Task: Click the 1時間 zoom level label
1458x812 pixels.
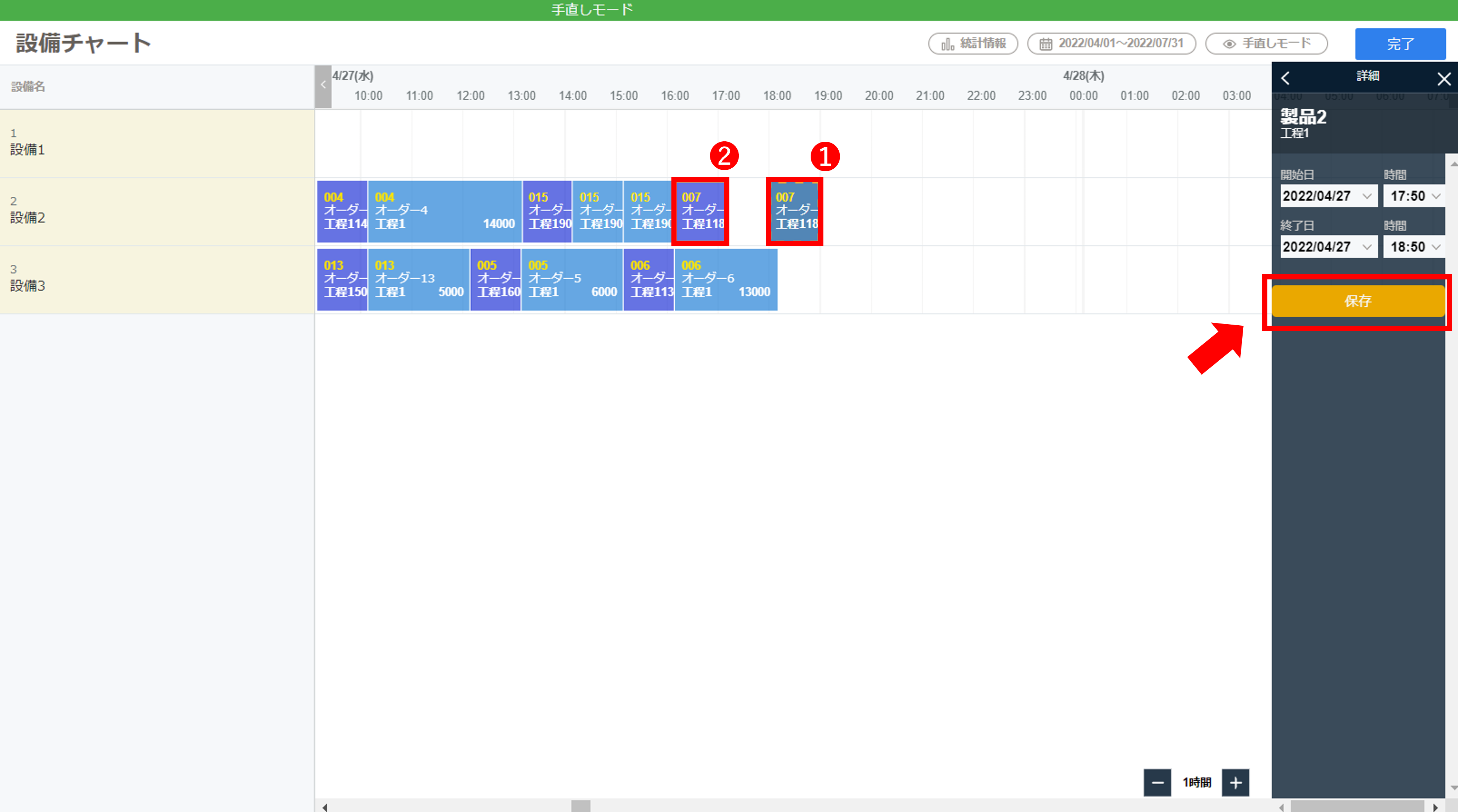Action: (1197, 782)
